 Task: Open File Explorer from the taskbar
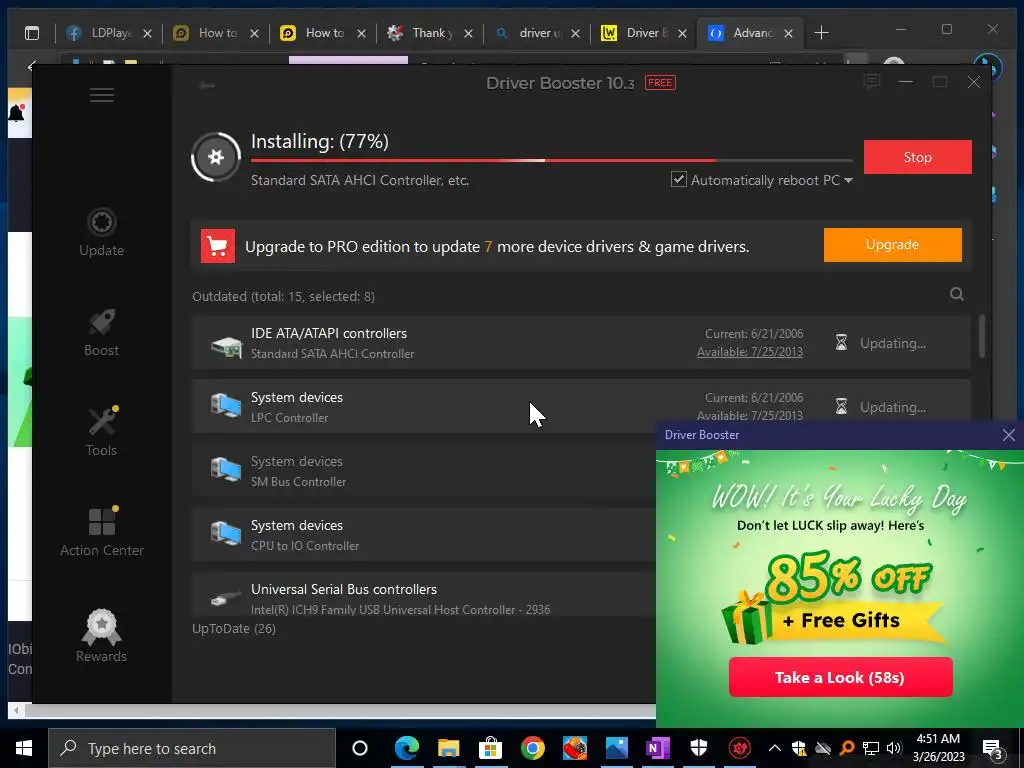(449, 748)
